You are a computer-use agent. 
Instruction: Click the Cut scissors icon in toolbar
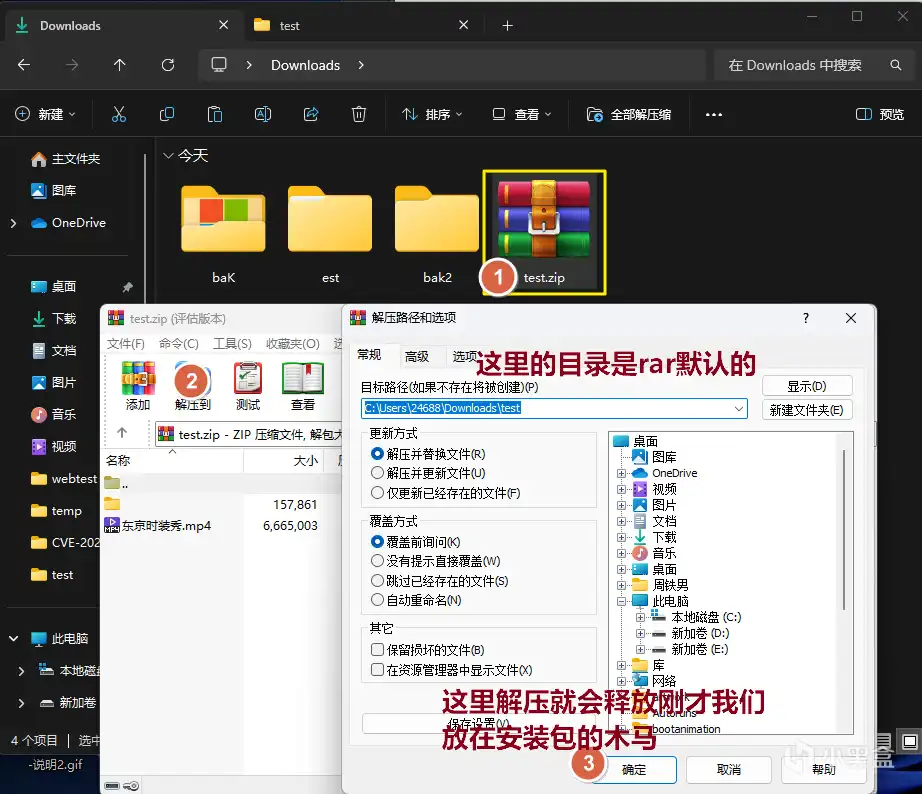tap(119, 114)
